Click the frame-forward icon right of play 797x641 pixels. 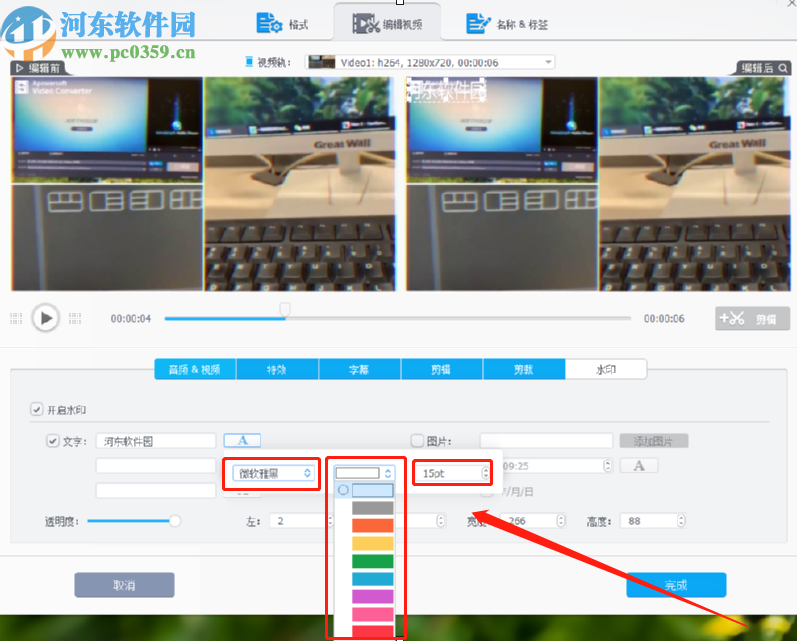(75, 318)
